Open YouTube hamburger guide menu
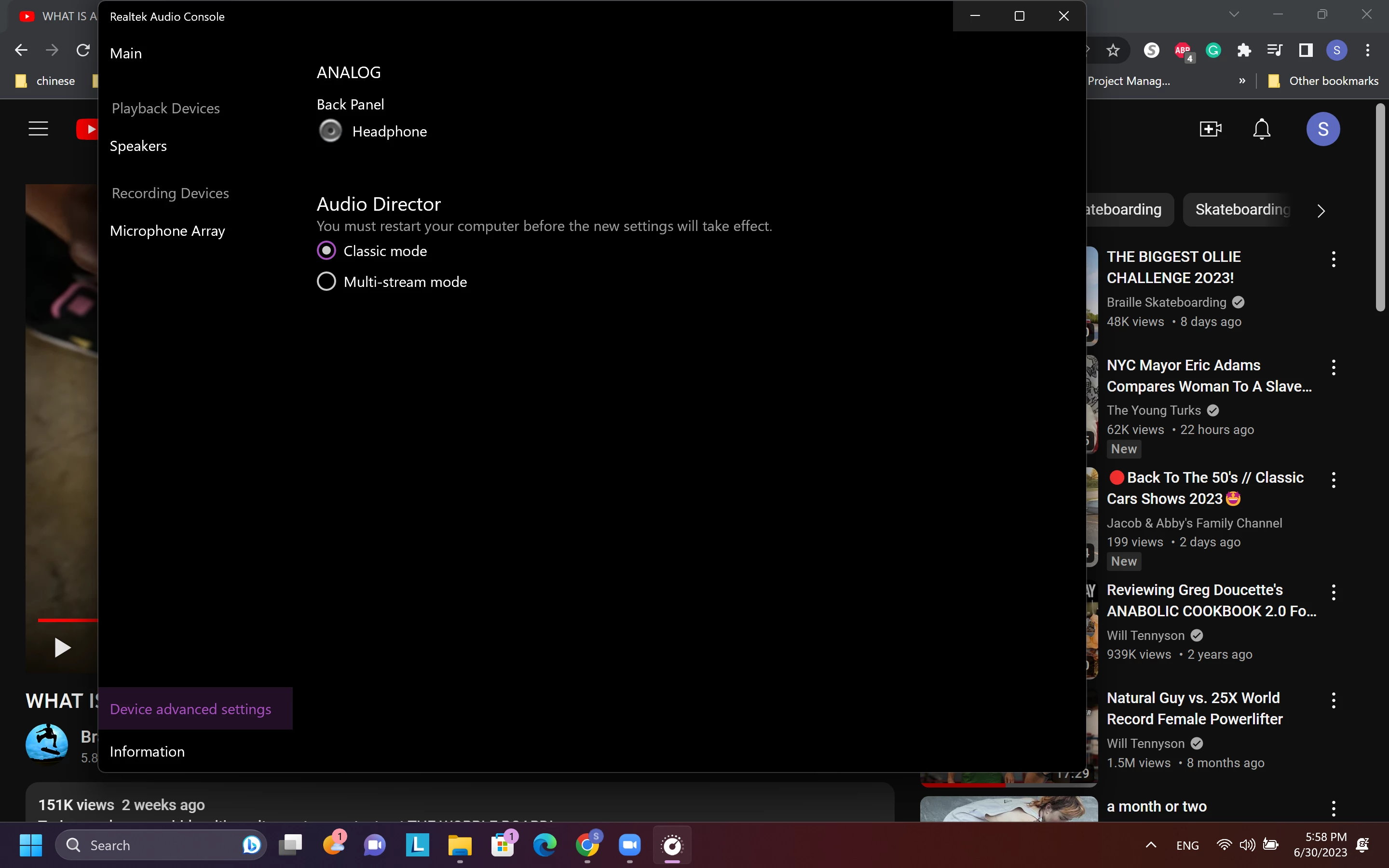Viewport: 1389px width, 868px height. 38,129
